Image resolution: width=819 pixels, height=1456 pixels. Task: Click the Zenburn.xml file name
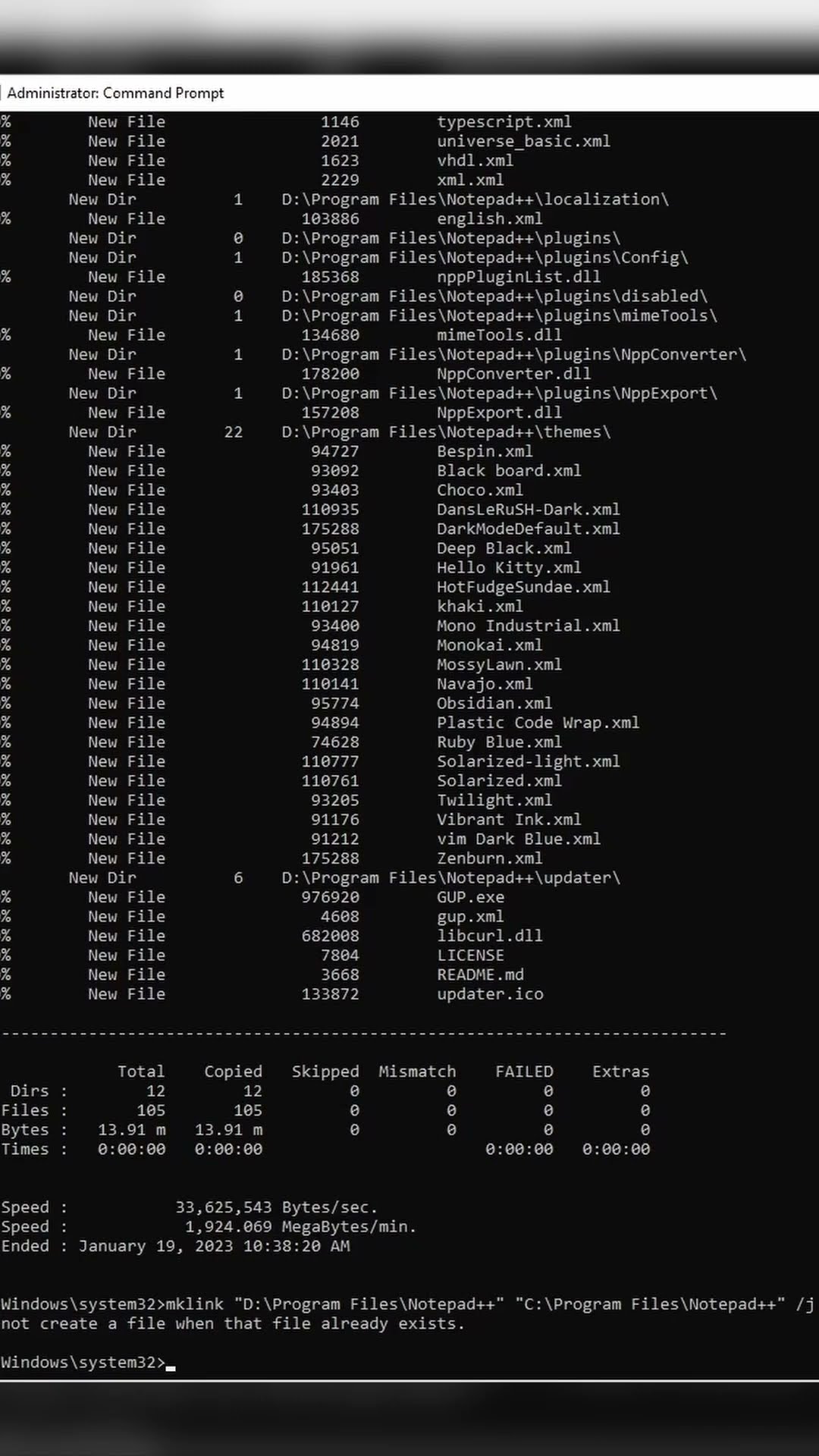[489, 858]
